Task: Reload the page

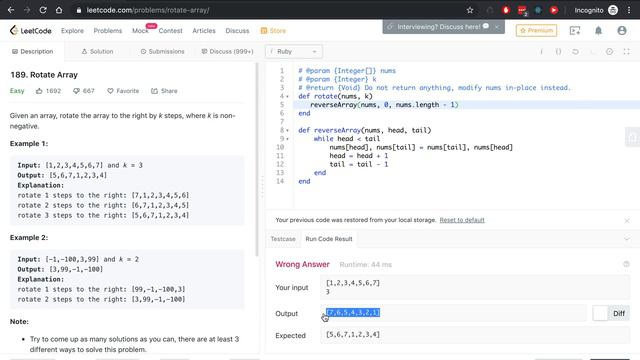Action: (x=43, y=10)
